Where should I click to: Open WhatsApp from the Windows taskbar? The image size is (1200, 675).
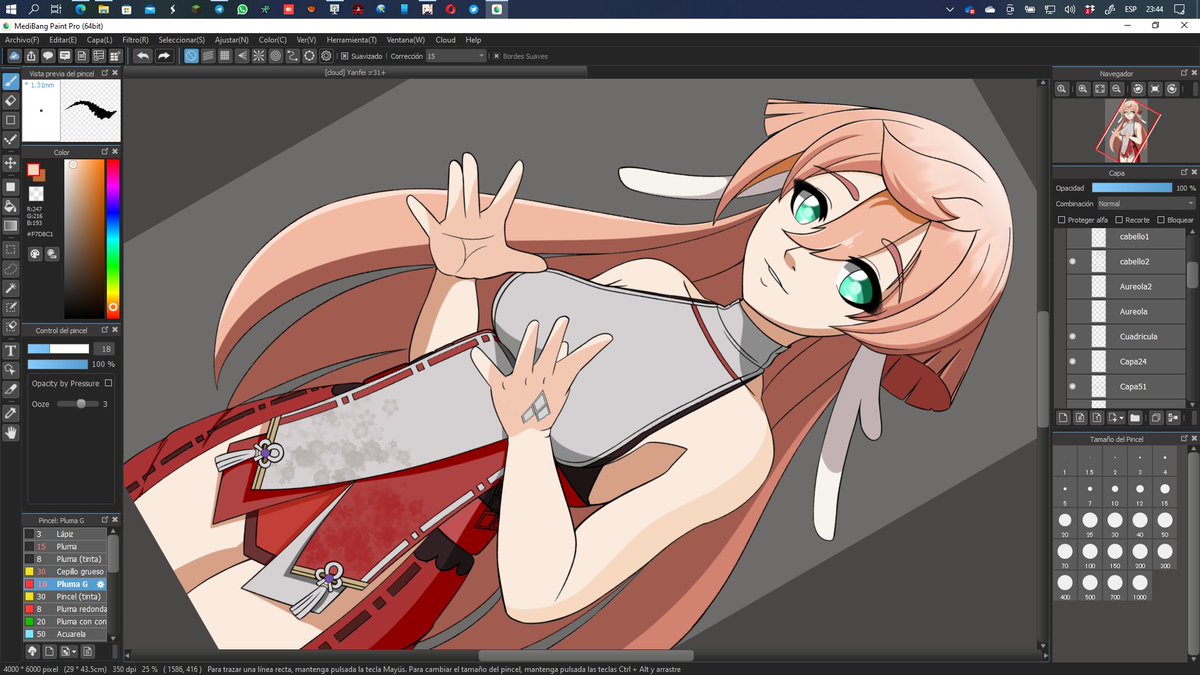click(x=242, y=9)
